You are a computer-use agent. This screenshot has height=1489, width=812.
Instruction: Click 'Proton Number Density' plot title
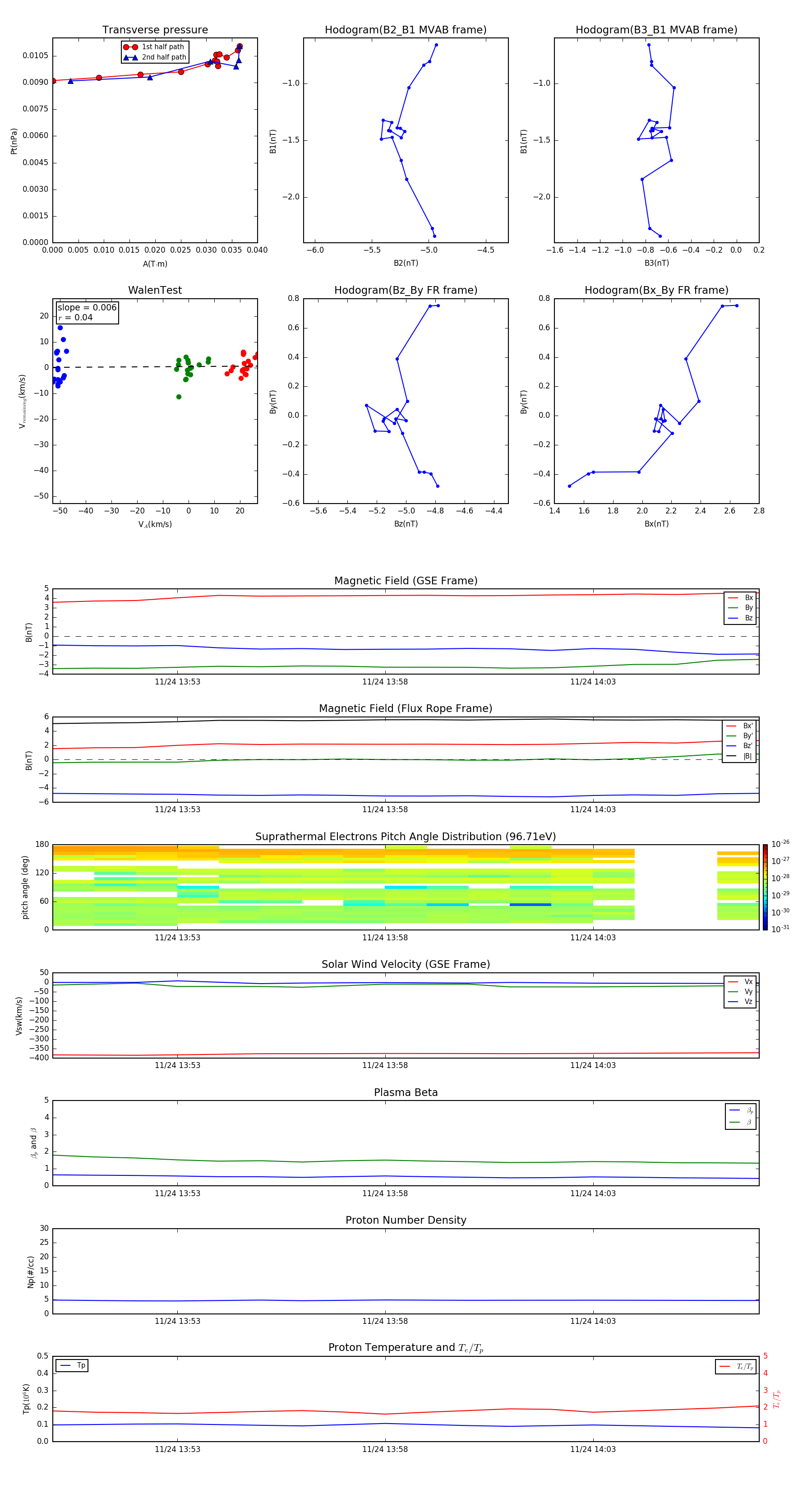(406, 1221)
